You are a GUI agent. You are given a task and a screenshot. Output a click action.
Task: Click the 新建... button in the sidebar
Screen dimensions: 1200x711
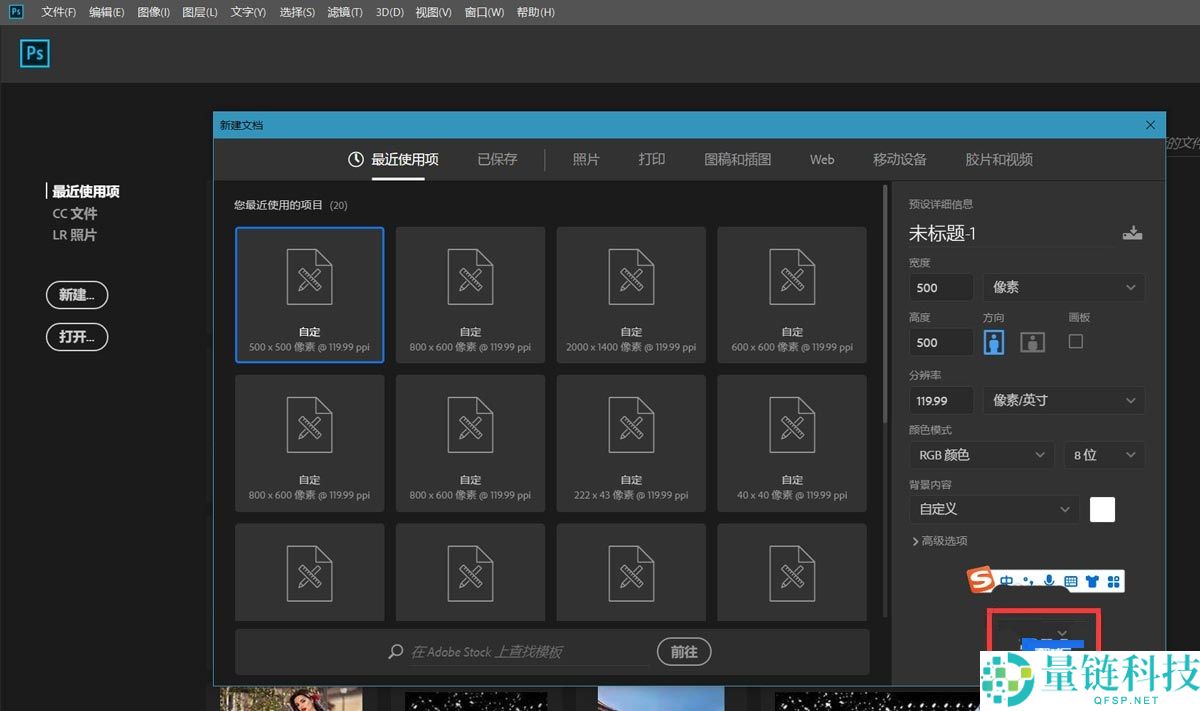point(76,294)
